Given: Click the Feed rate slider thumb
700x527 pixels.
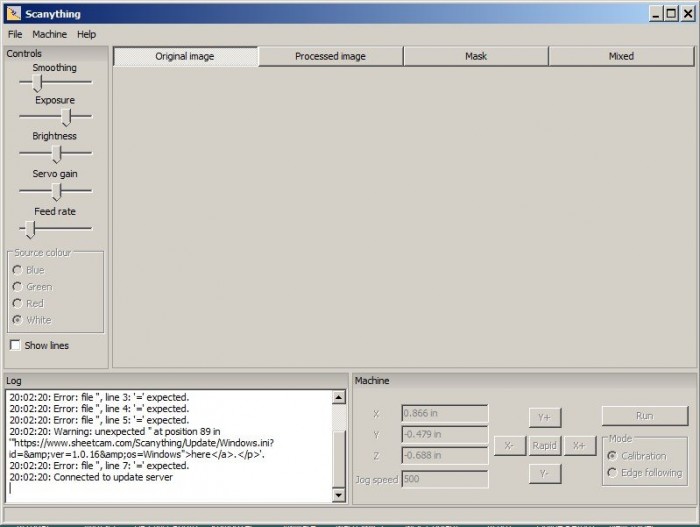Looking at the screenshot, I should (30, 229).
